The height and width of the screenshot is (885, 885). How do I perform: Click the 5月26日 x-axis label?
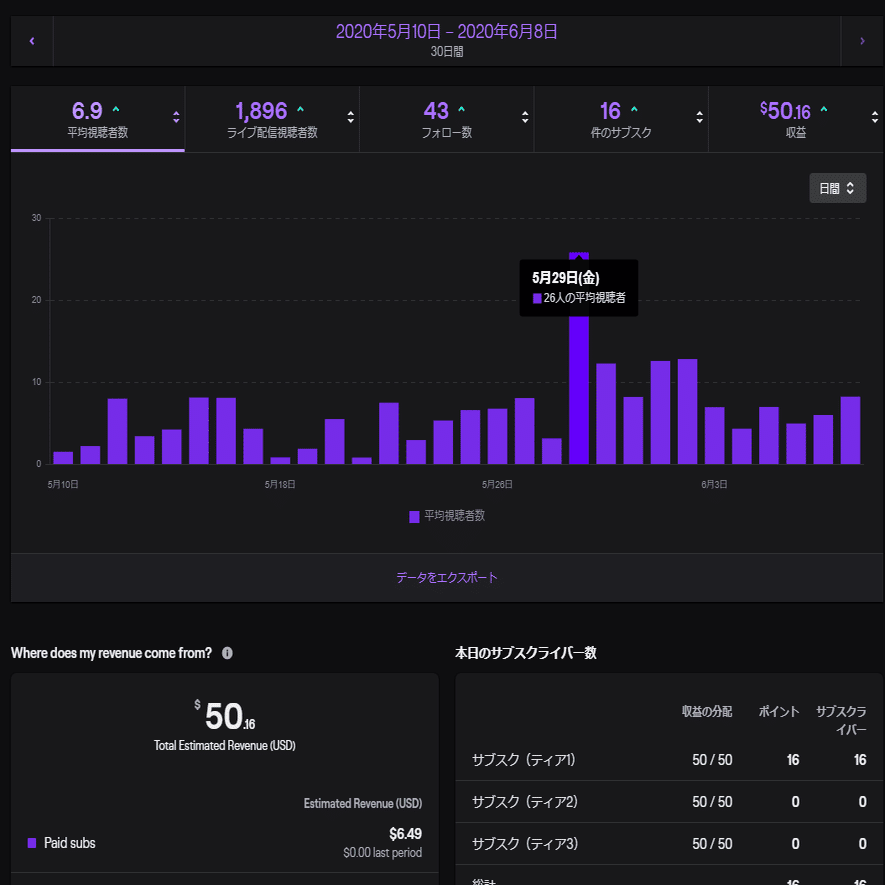(x=497, y=484)
